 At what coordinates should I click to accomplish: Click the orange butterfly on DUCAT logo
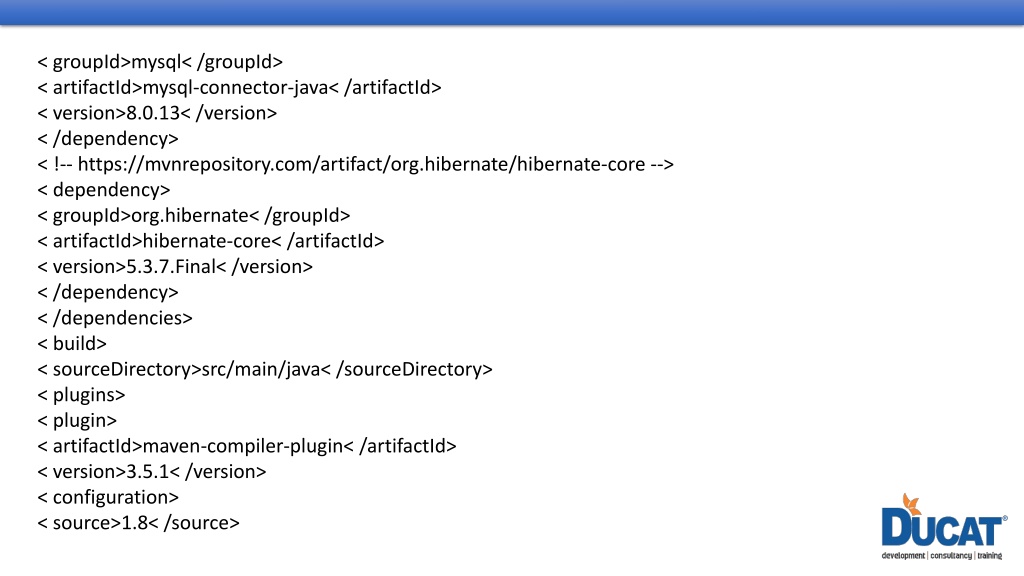point(912,504)
